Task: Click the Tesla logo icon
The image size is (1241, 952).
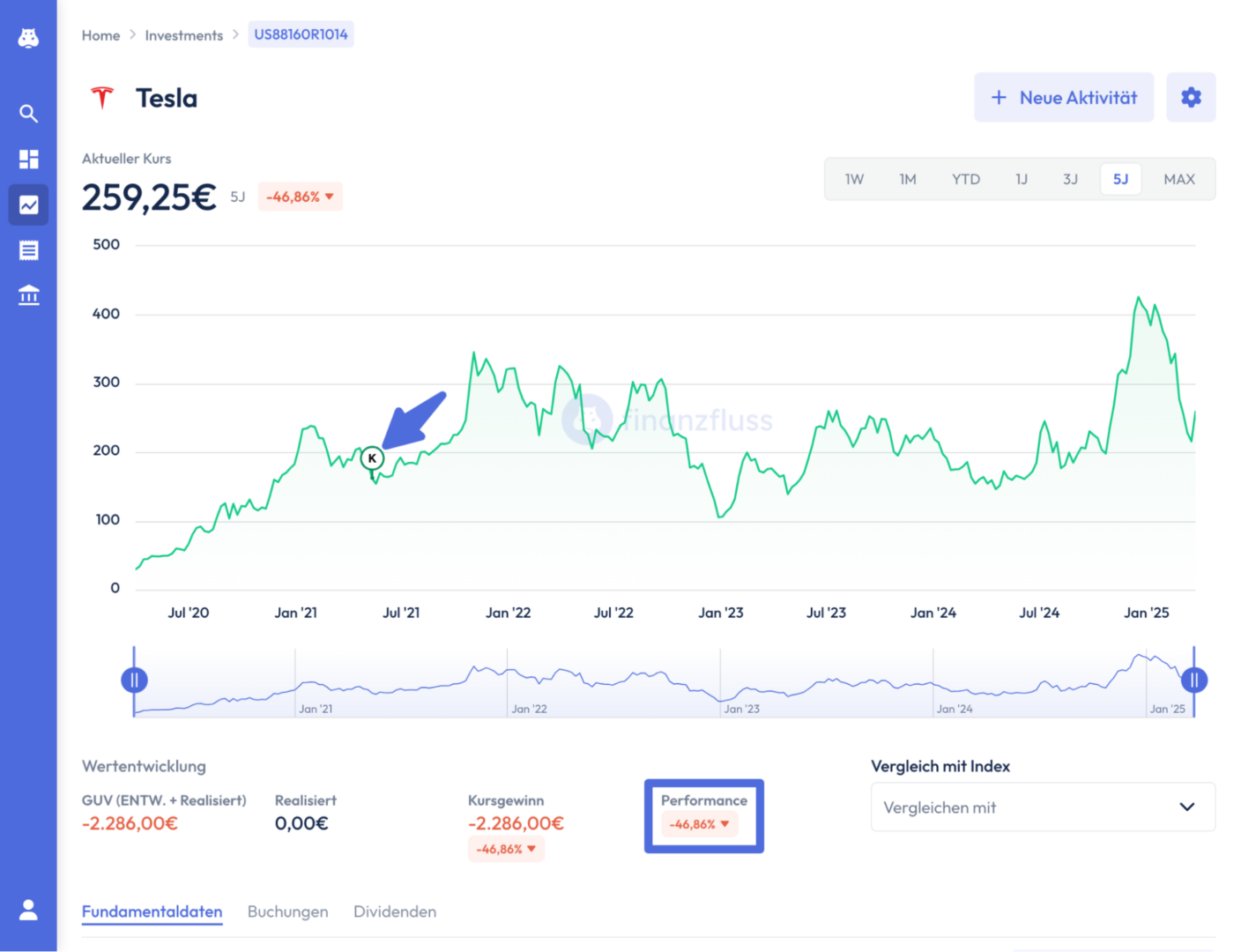Action: [102, 98]
